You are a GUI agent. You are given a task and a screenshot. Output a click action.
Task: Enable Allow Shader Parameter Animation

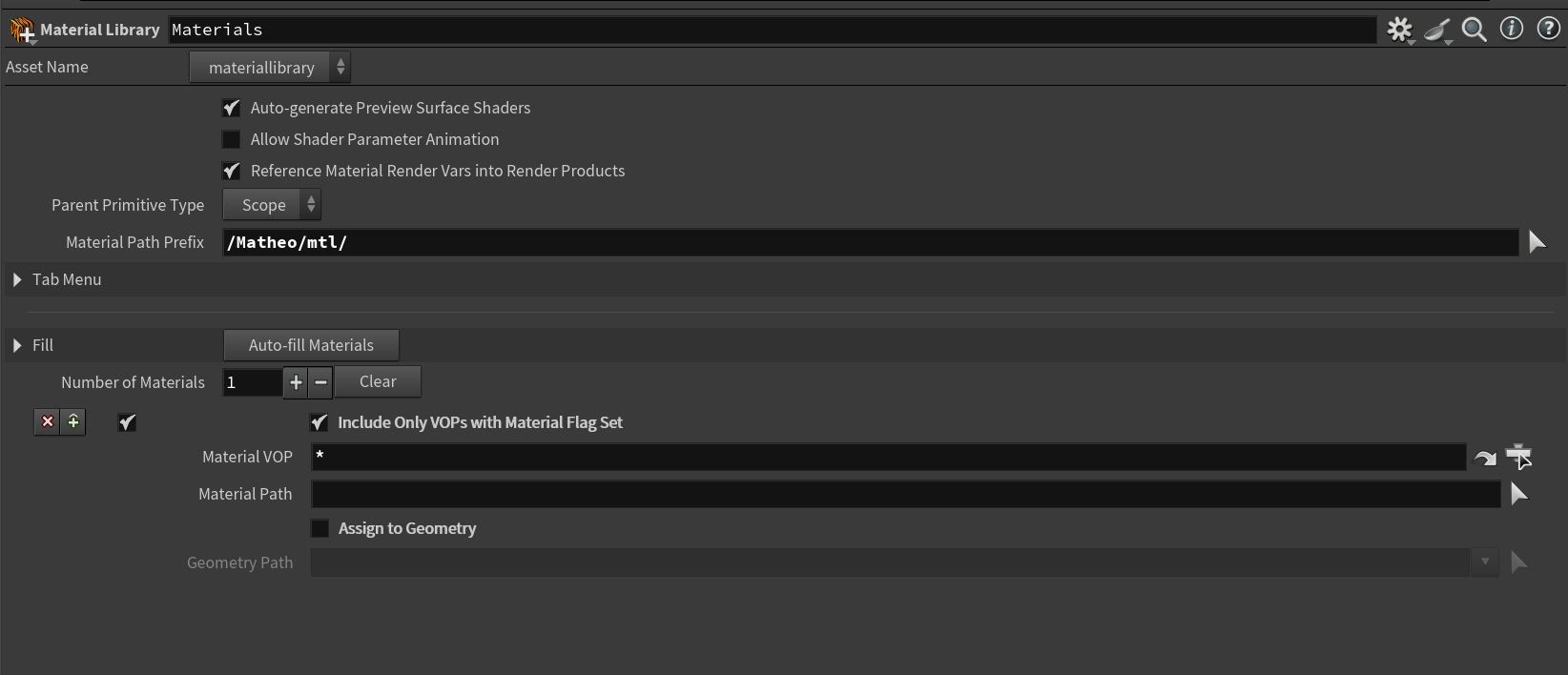[232, 139]
